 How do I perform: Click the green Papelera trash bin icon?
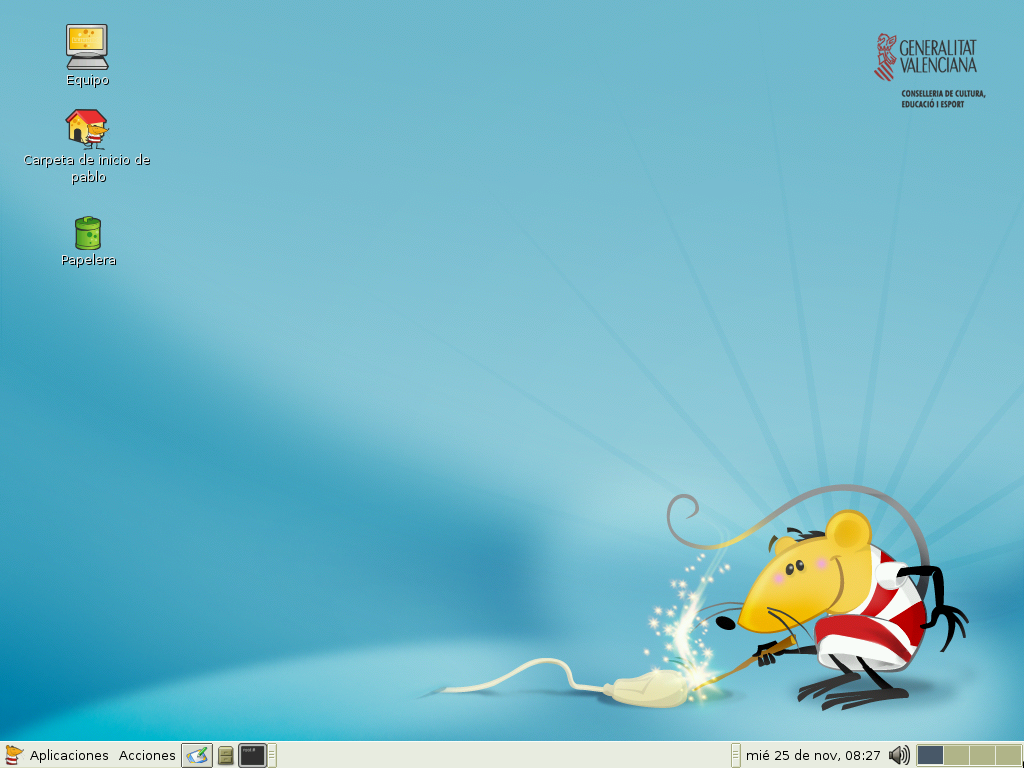coord(88,233)
